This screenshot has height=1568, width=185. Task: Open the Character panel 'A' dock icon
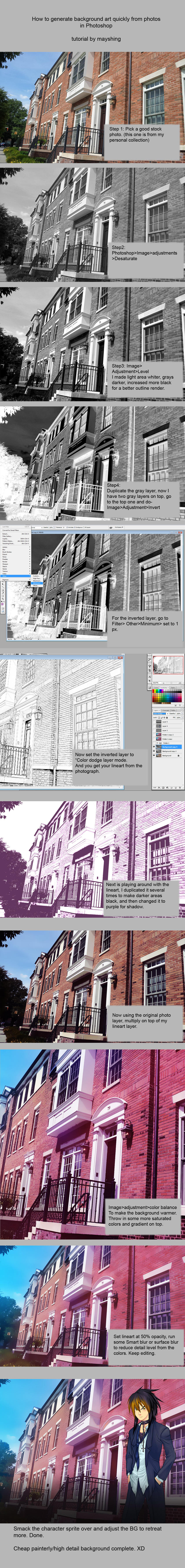pyautogui.click(x=150, y=677)
